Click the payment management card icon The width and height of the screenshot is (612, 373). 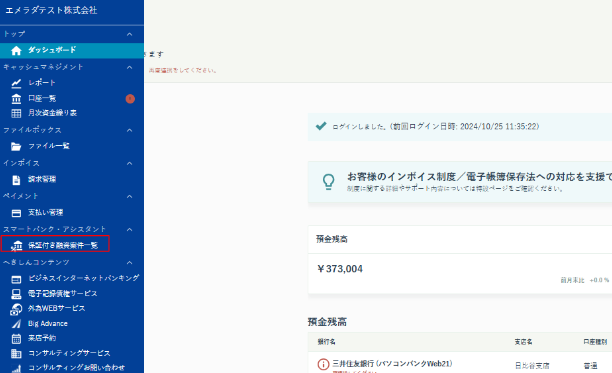[x=16, y=213]
